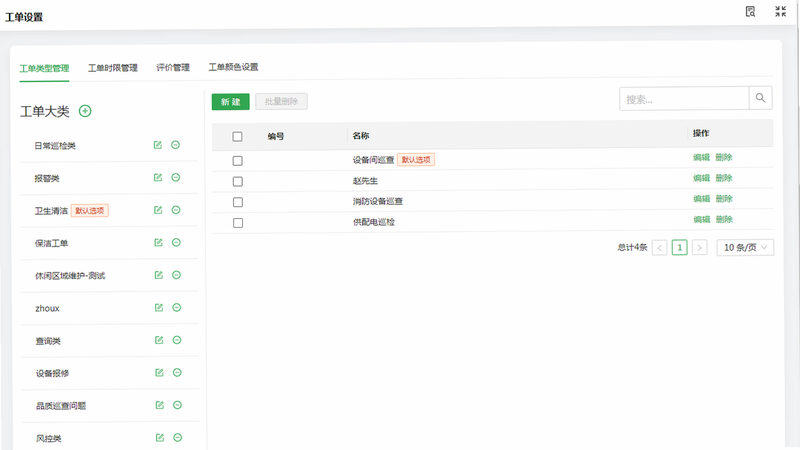This screenshot has height=450, width=800.
Task: Add a new 工单大类 with plus icon
Action: (x=85, y=111)
